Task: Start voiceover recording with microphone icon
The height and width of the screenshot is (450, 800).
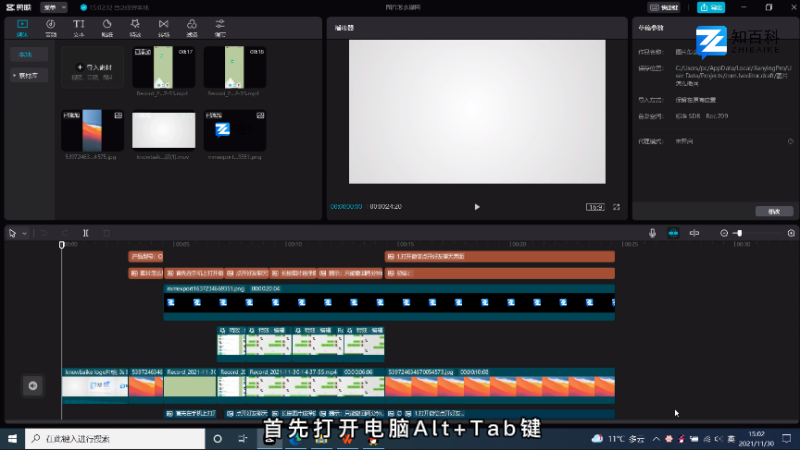Action: pos(652,233)
